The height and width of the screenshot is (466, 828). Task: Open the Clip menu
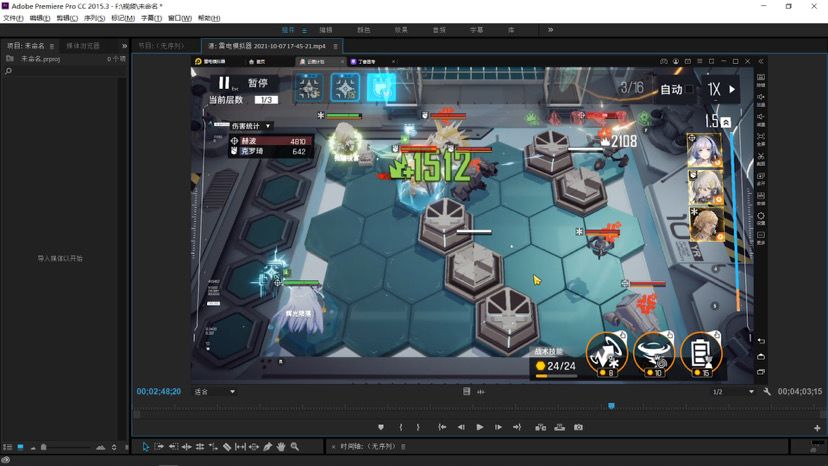tap(67, 18)
